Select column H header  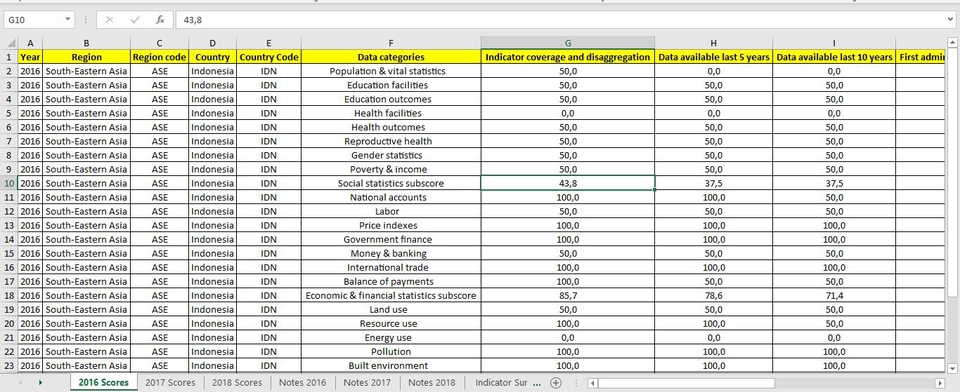point(713,43)
